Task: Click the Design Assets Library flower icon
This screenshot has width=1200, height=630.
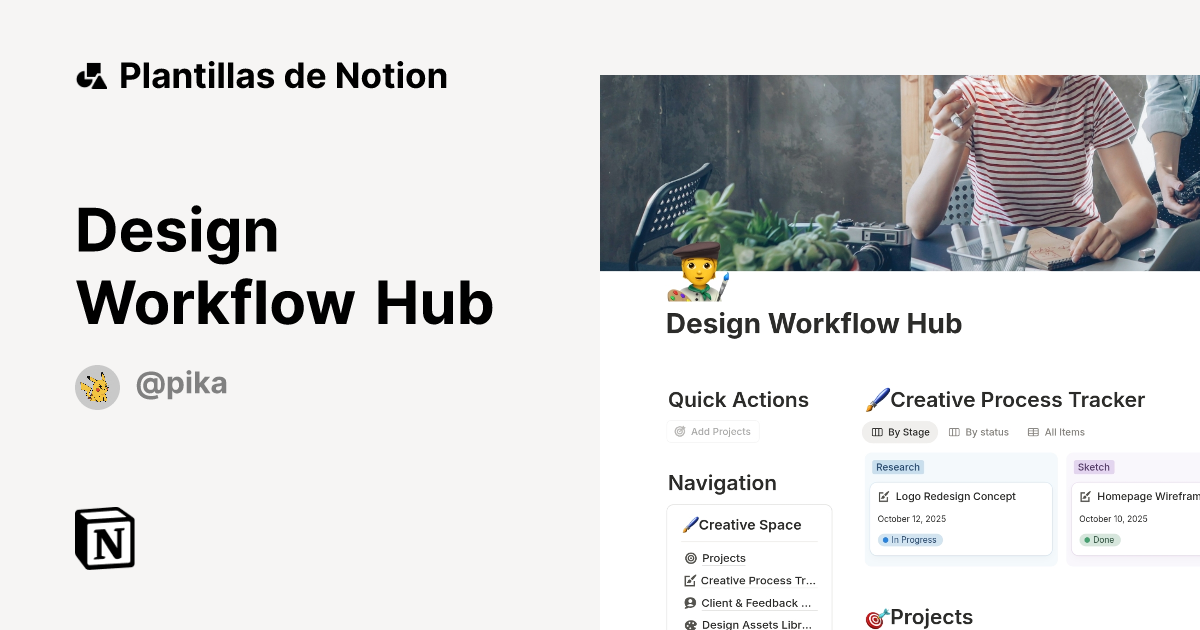Action: tap(690, 625)
